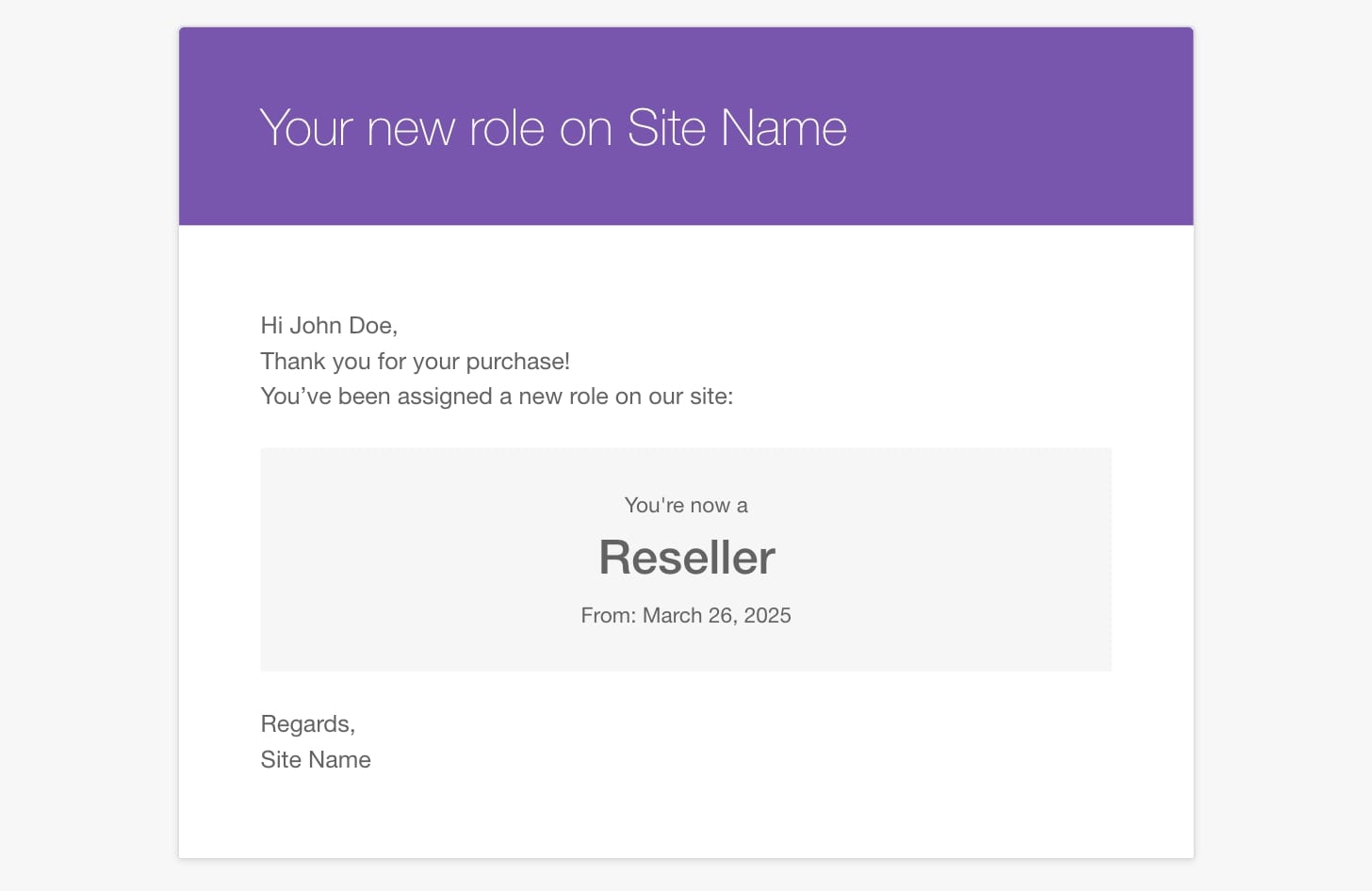The width and height of the screenshot is (1372, 891).
Task: Click the words "Site Name" in the purple header
Action: tap(737, 128)
